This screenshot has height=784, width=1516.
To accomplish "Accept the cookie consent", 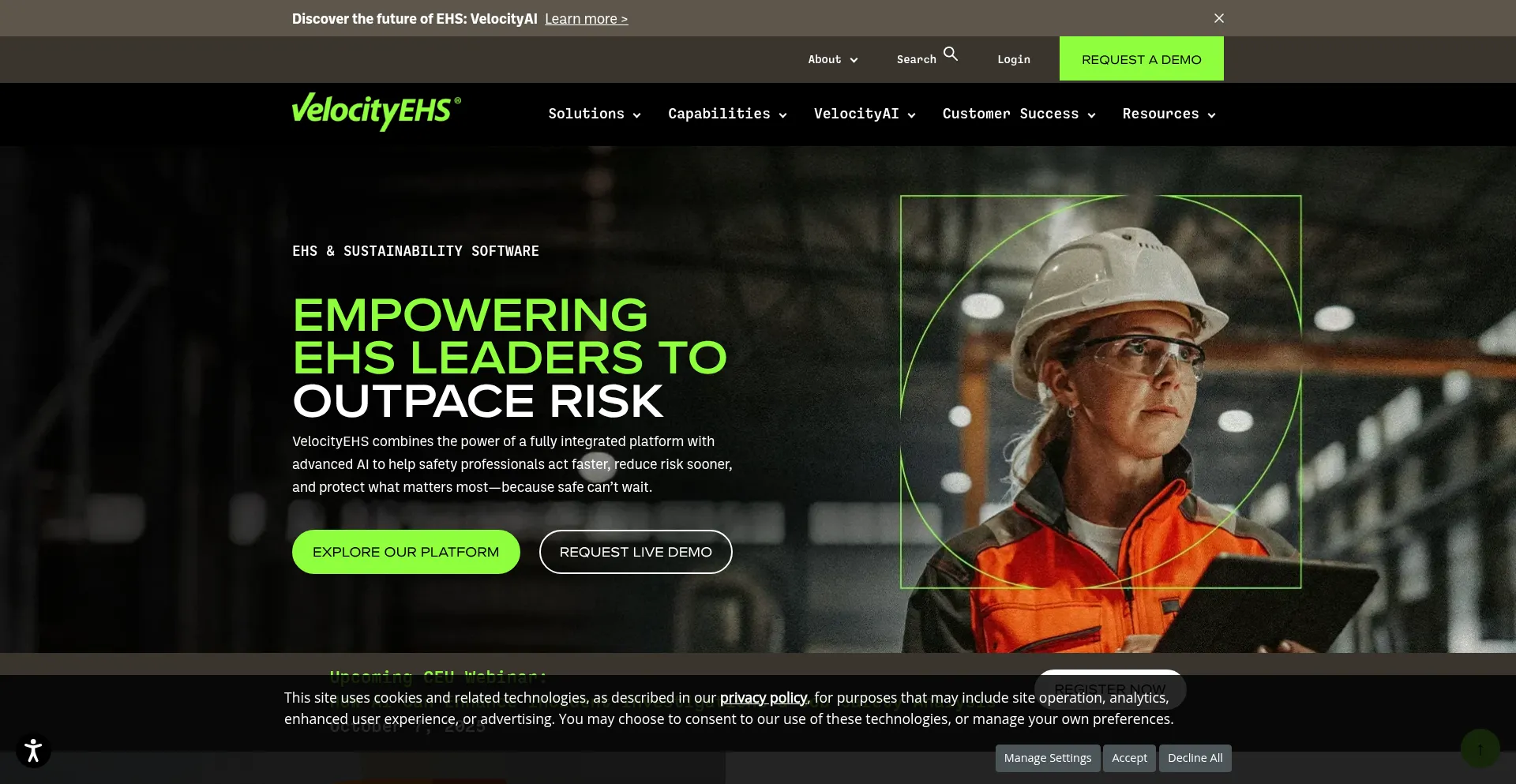I will [x=1129, y=758].
